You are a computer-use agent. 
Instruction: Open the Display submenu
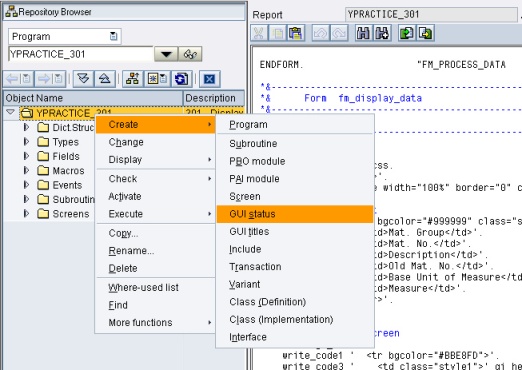[x=155, y=160]
